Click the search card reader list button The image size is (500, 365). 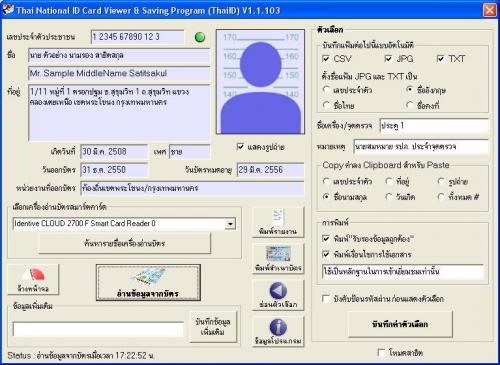125,243
